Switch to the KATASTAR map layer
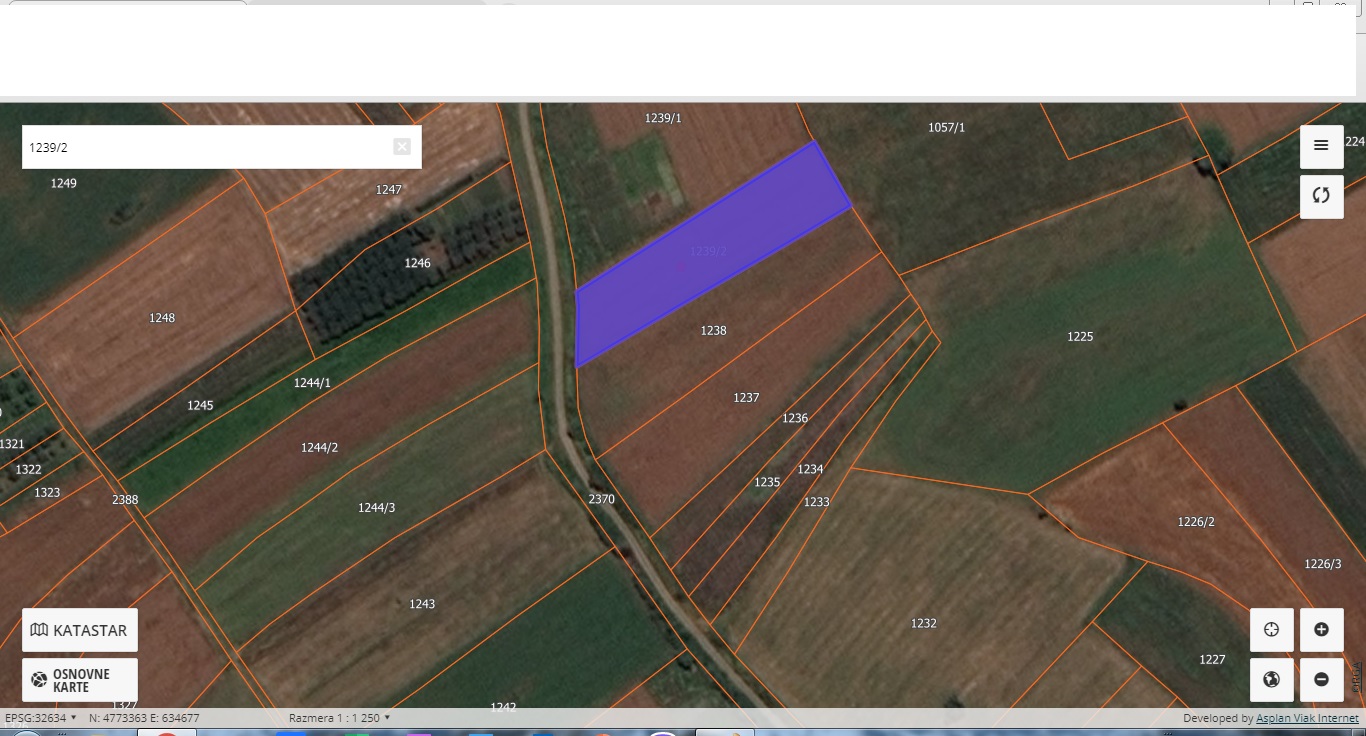Viewport: 1366px width, 736px height. click(x=80, y=630)
